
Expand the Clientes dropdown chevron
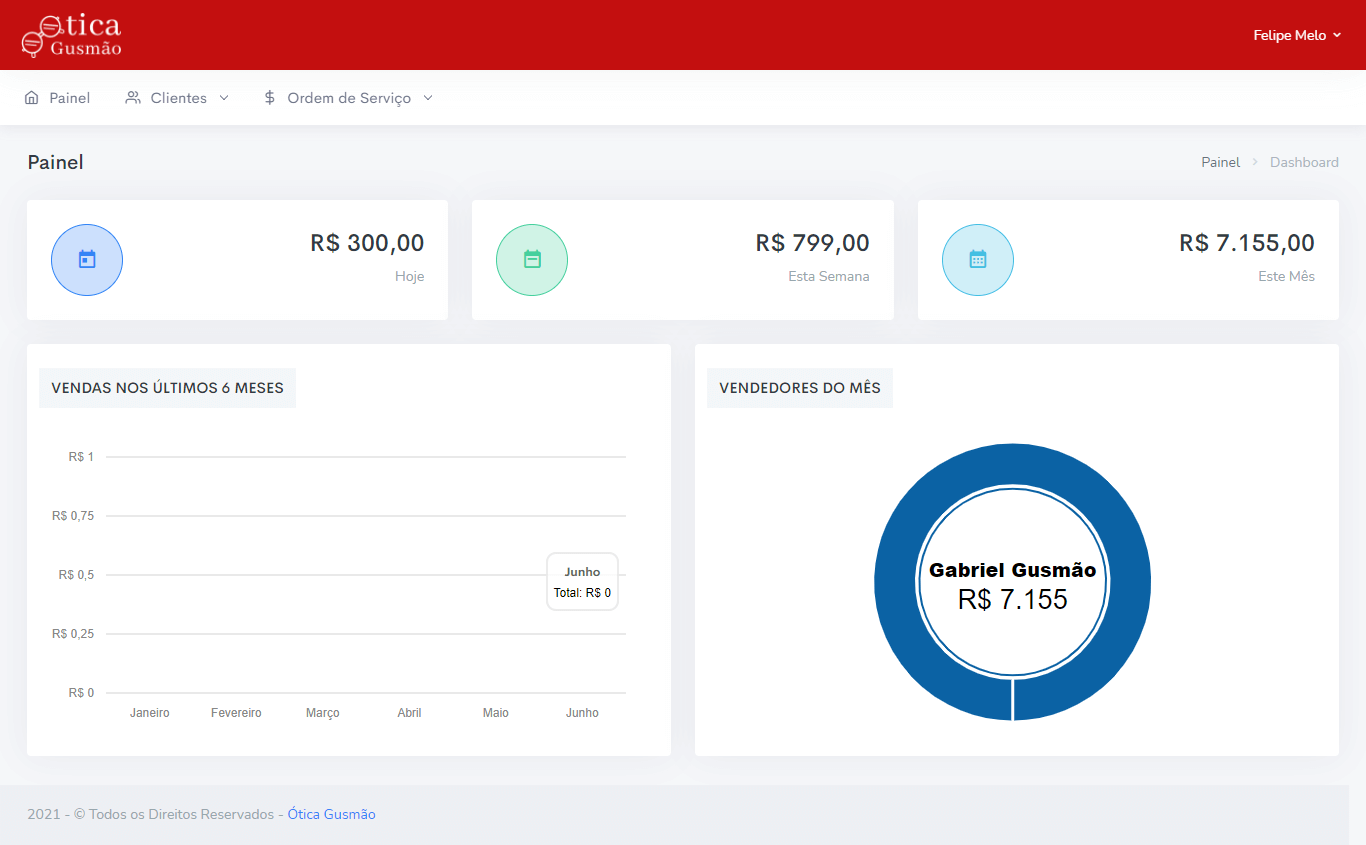pyautogui.click(x=224, y=98)
